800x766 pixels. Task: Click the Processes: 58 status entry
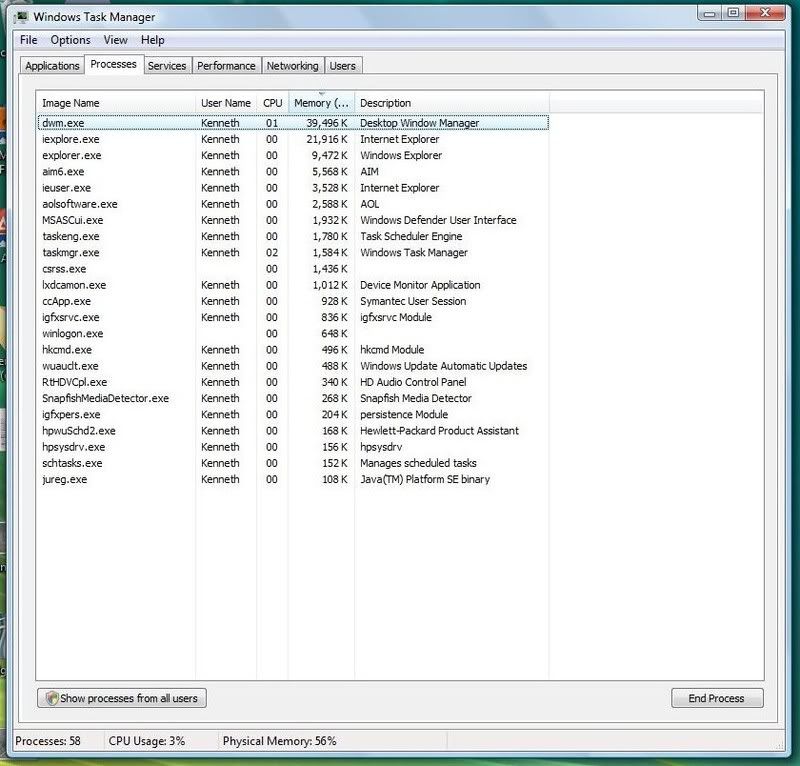[x=48, y=741]
